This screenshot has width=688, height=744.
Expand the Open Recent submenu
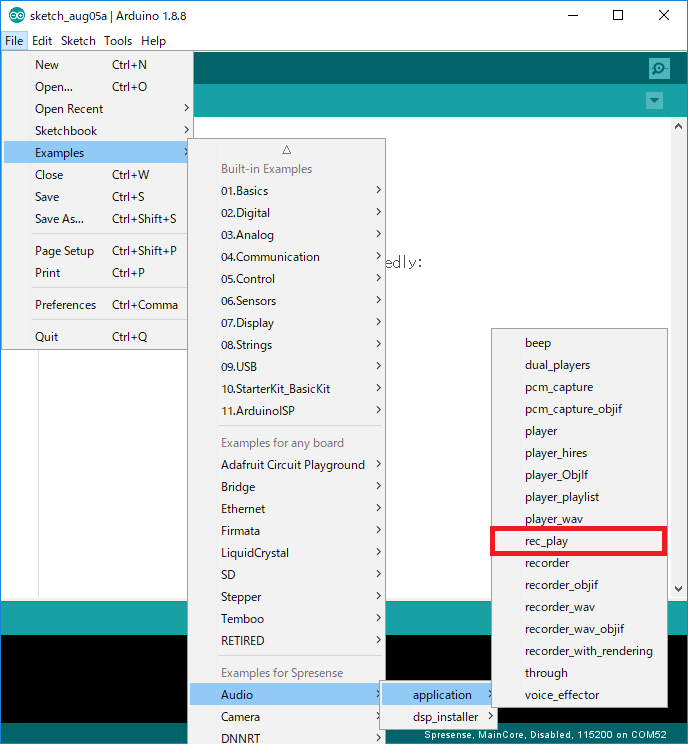pyautogui.click(x=97, y=109)
